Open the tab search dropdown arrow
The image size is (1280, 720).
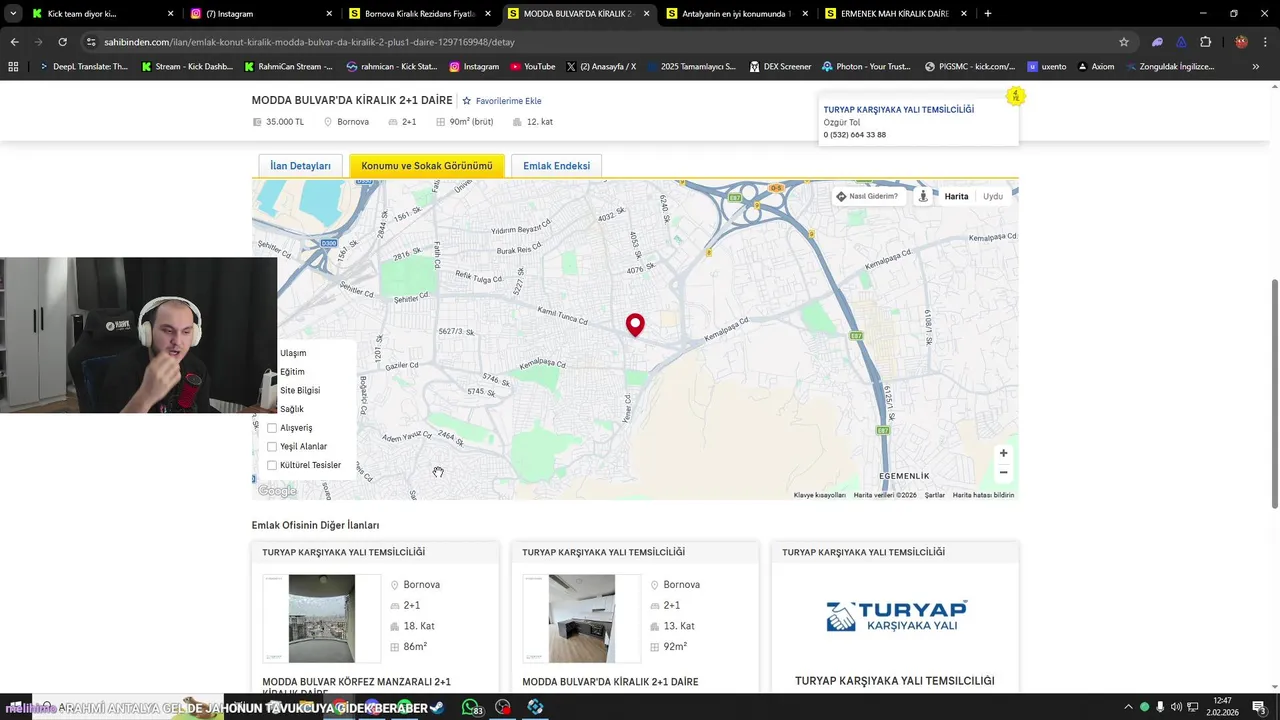[x=12, y=14]
